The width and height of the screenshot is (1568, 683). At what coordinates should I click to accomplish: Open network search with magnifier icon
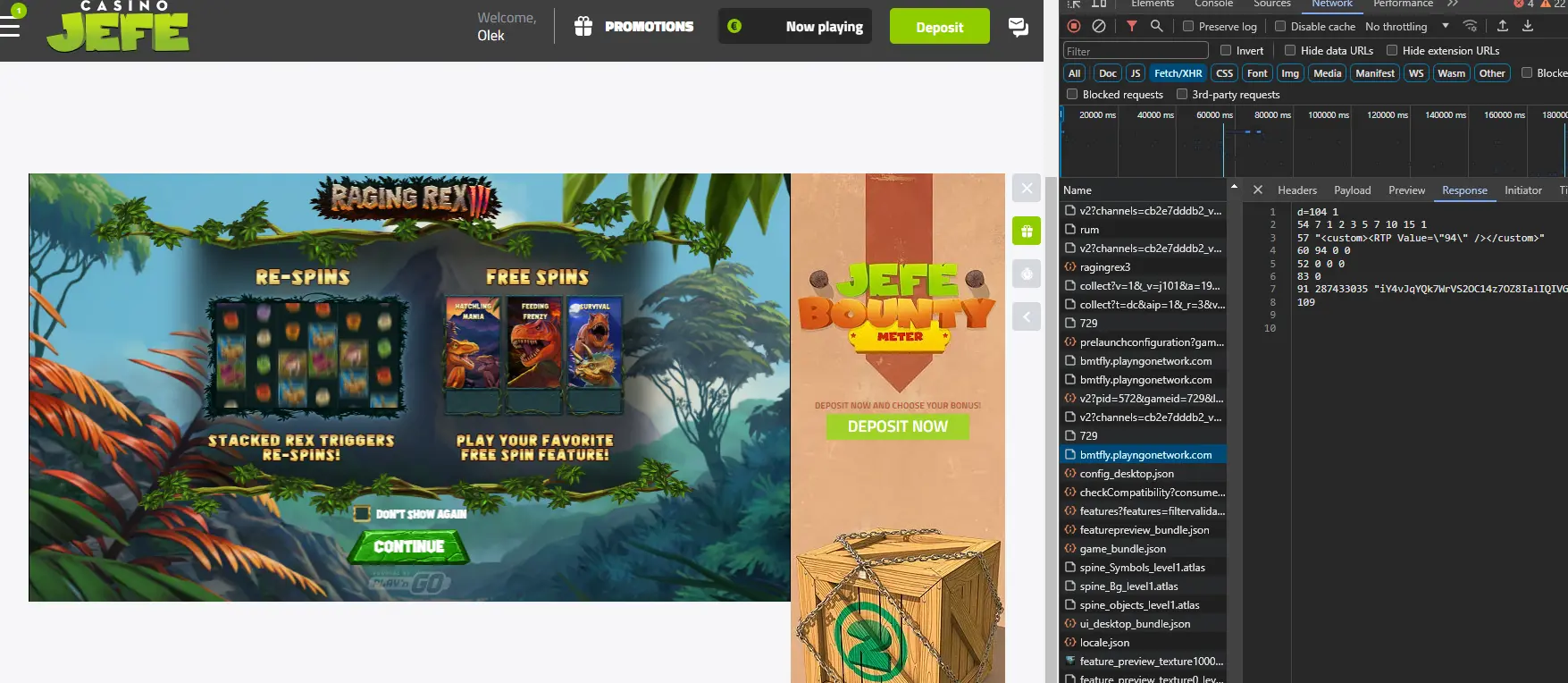pos(1157,26)
